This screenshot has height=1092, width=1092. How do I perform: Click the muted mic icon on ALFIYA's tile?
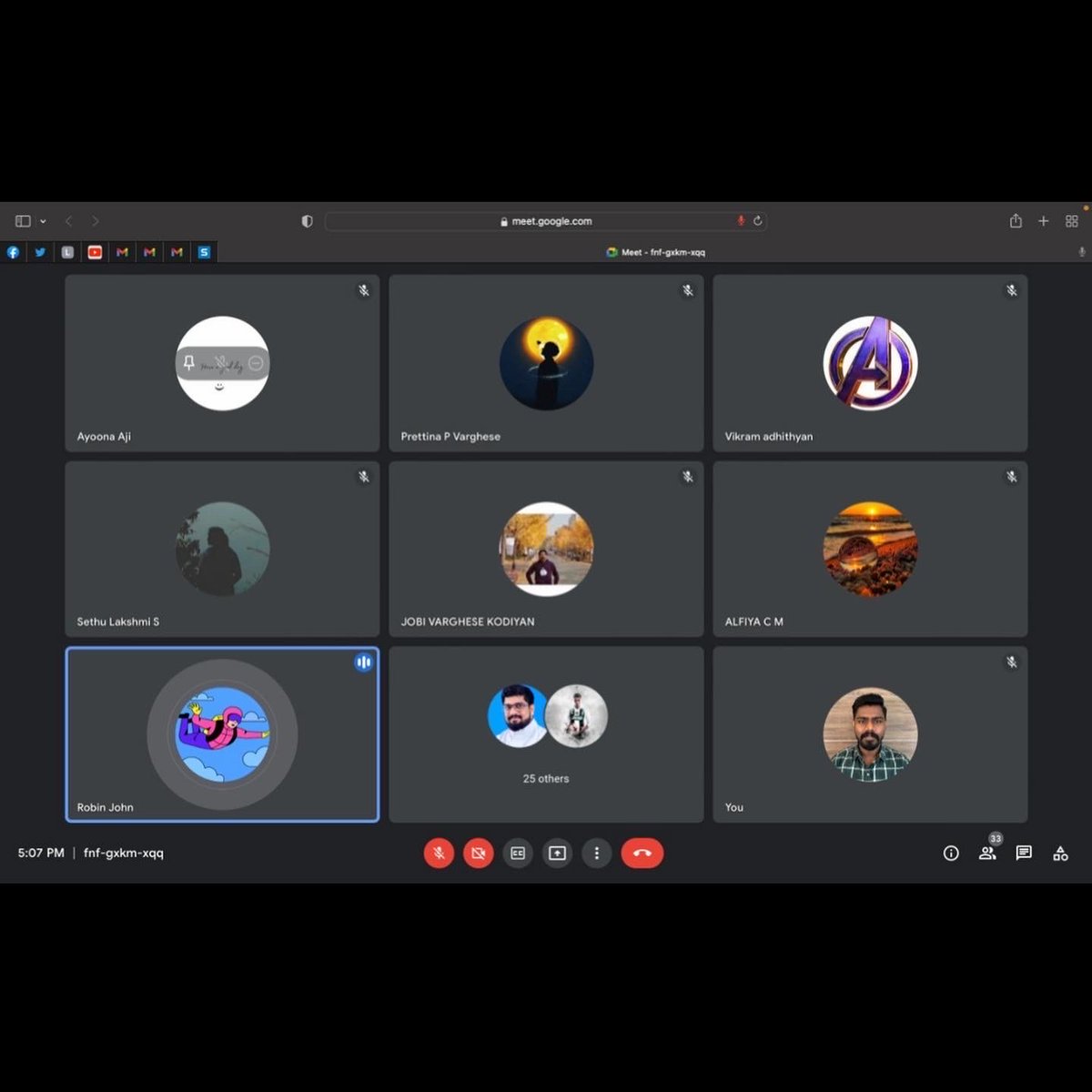pos(1012,476)
